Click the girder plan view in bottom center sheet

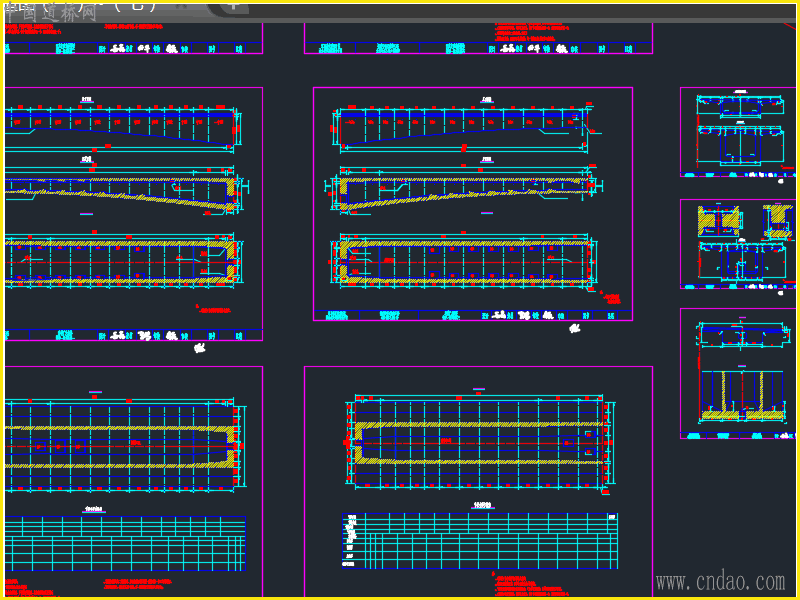480,443
